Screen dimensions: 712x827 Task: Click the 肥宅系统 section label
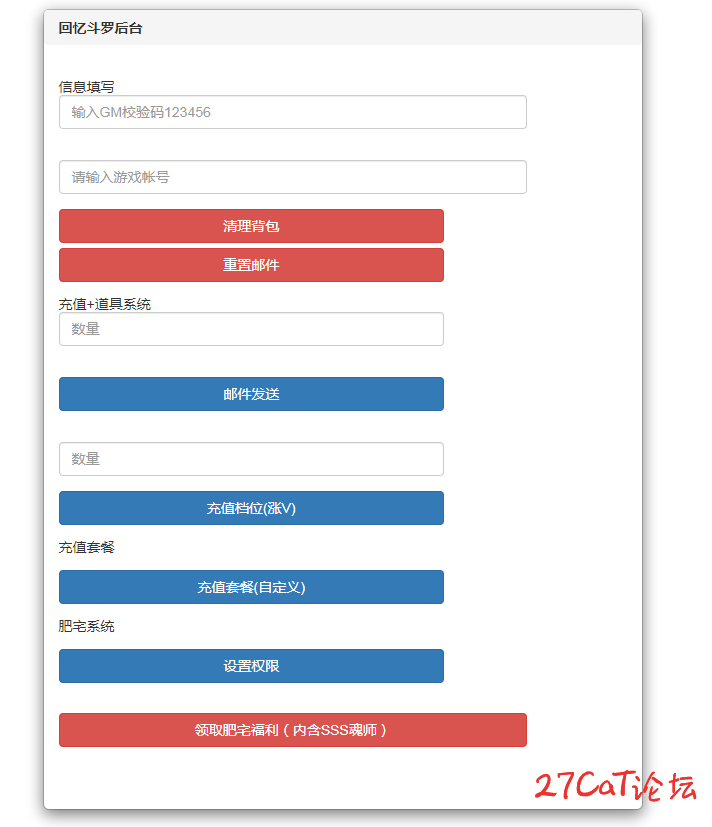86,626
